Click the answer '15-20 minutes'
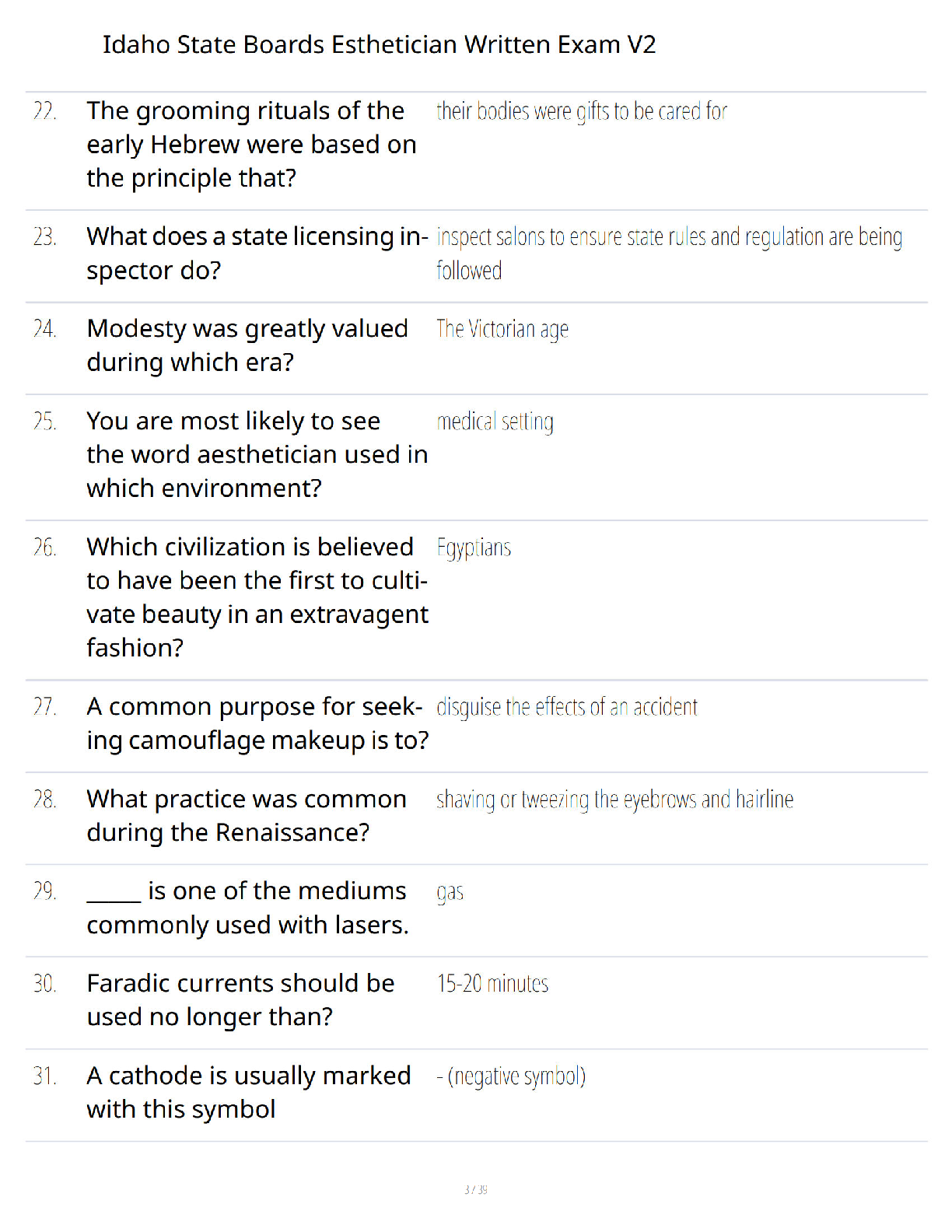Viewport: 952px width, 1232px height. [x=492, y=984]
